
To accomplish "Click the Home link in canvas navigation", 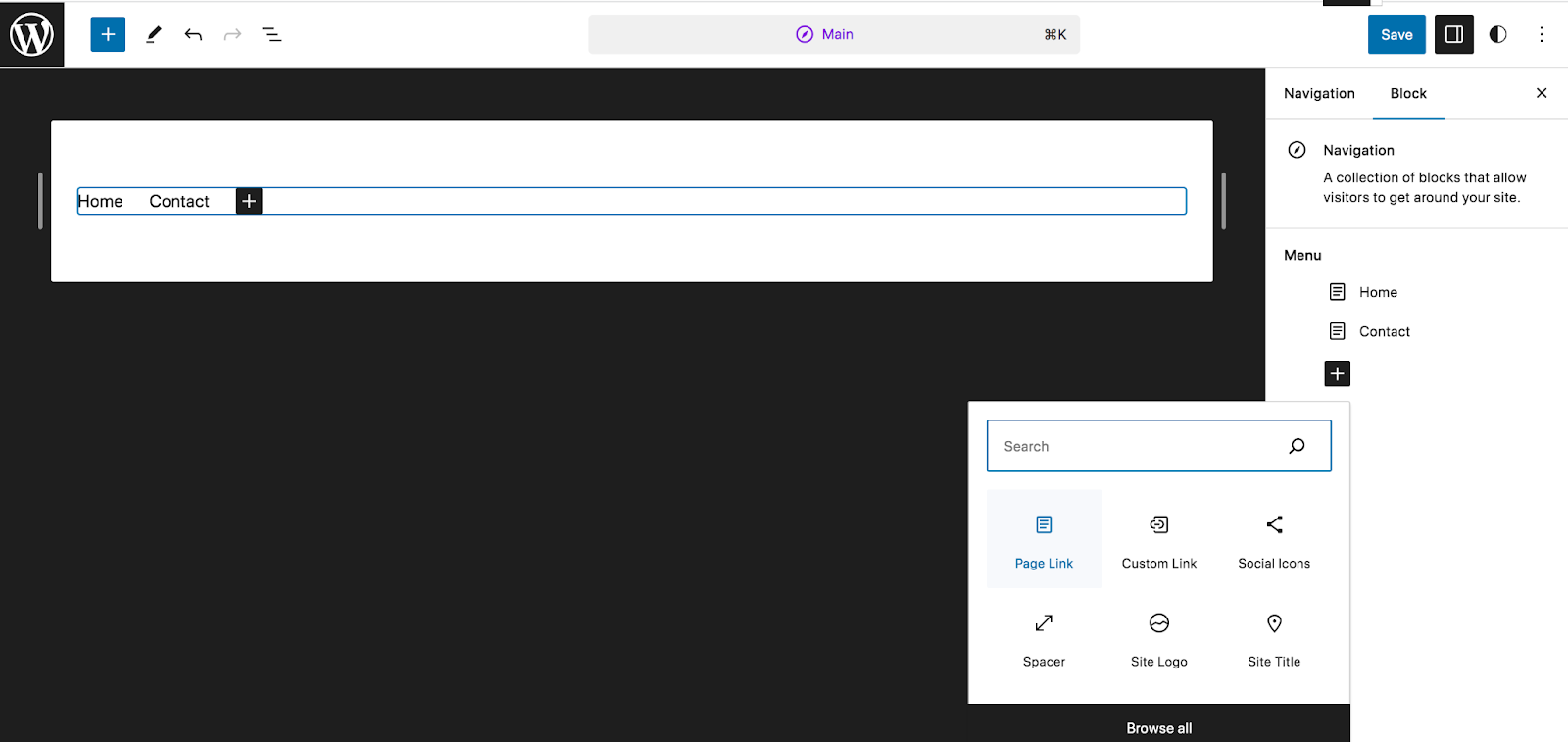I will 101,201.
